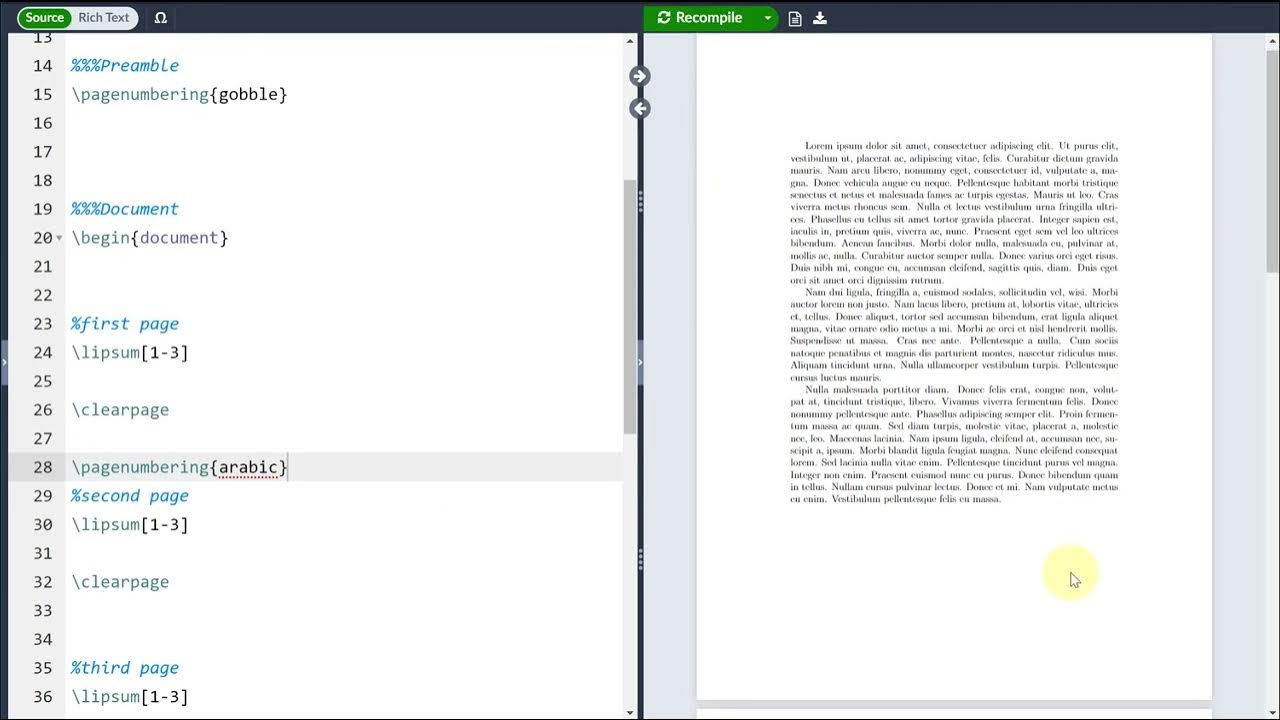Screen dimensions: 1280x720
Task: Click the paragraph starting 'Nam dui ligula' in PDF
Action: [x=954, y=335]
